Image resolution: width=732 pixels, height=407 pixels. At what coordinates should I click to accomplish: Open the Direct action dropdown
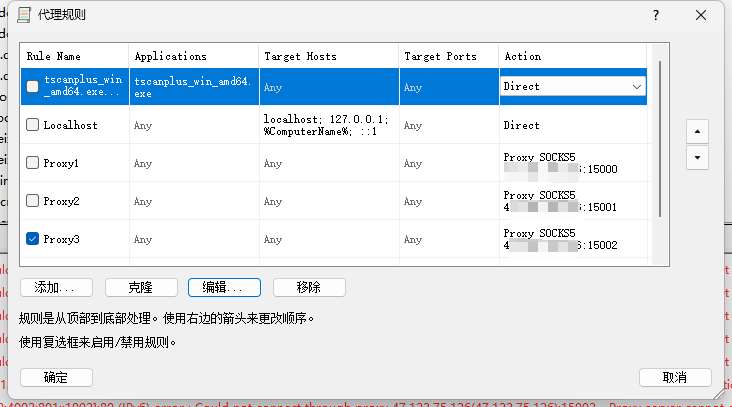[x=573, y=86]
